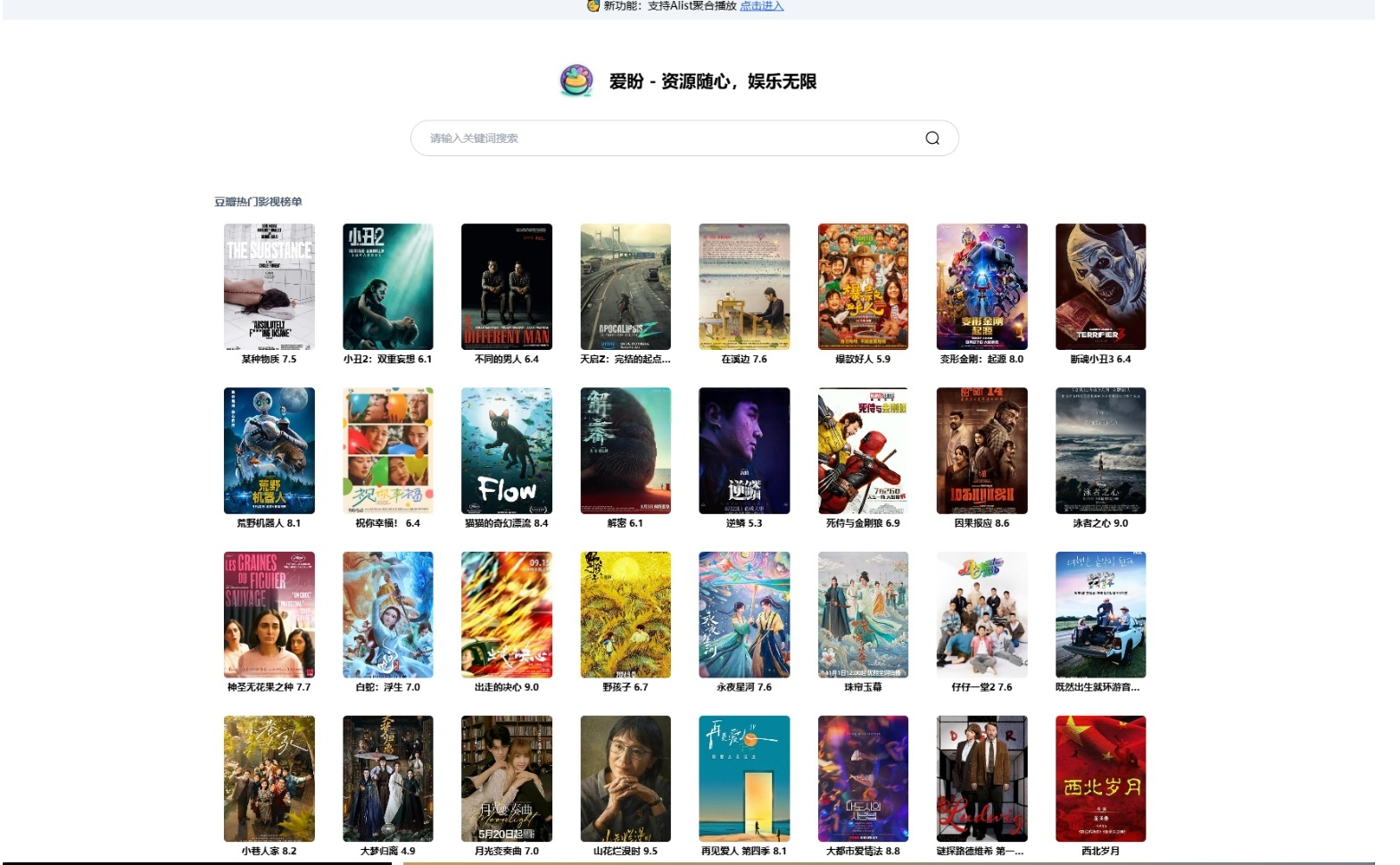This screenshot has height=865, width=1400.
Task: Open 祝你幸福！ poster
Action: tap(388, 451)
